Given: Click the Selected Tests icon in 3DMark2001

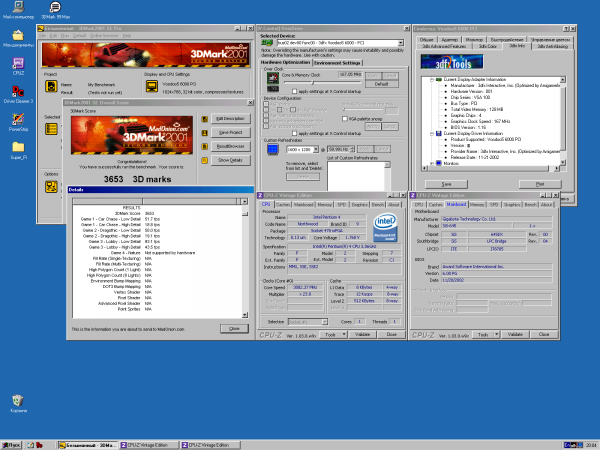Looking at the screenshot, I should tap(51, 129).
